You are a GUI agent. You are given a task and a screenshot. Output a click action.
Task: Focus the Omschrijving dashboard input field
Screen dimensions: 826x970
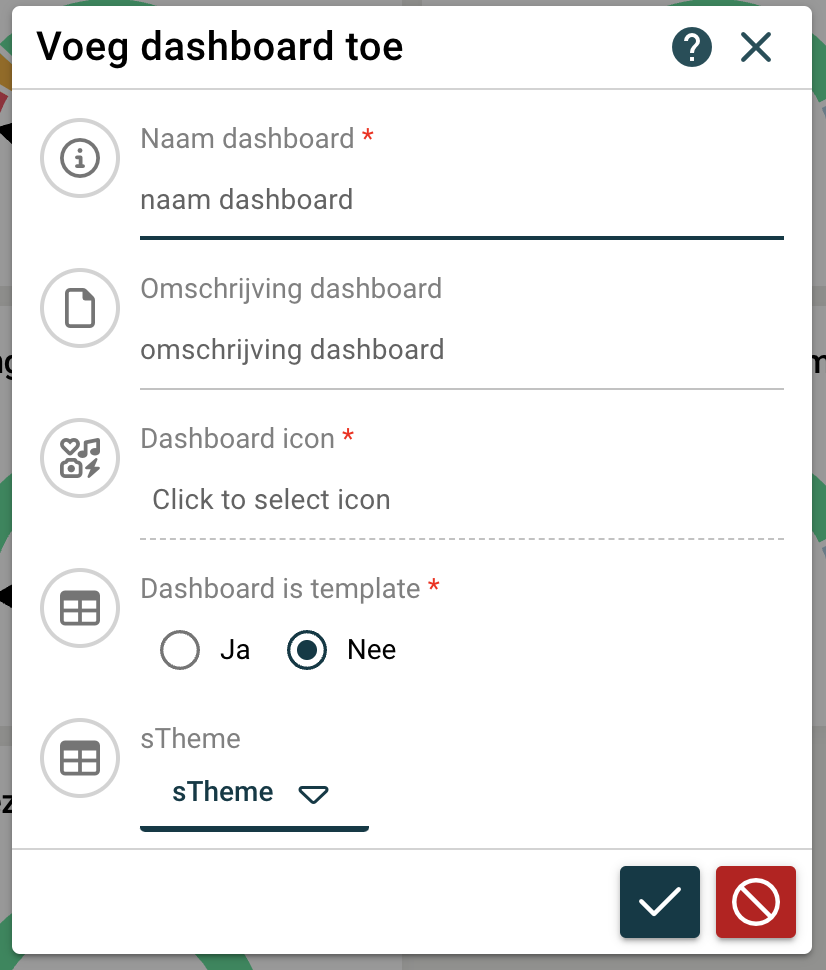click(x=460, y=350)
